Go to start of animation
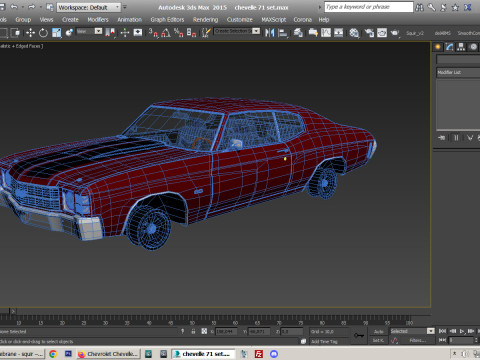 [442, 331]
